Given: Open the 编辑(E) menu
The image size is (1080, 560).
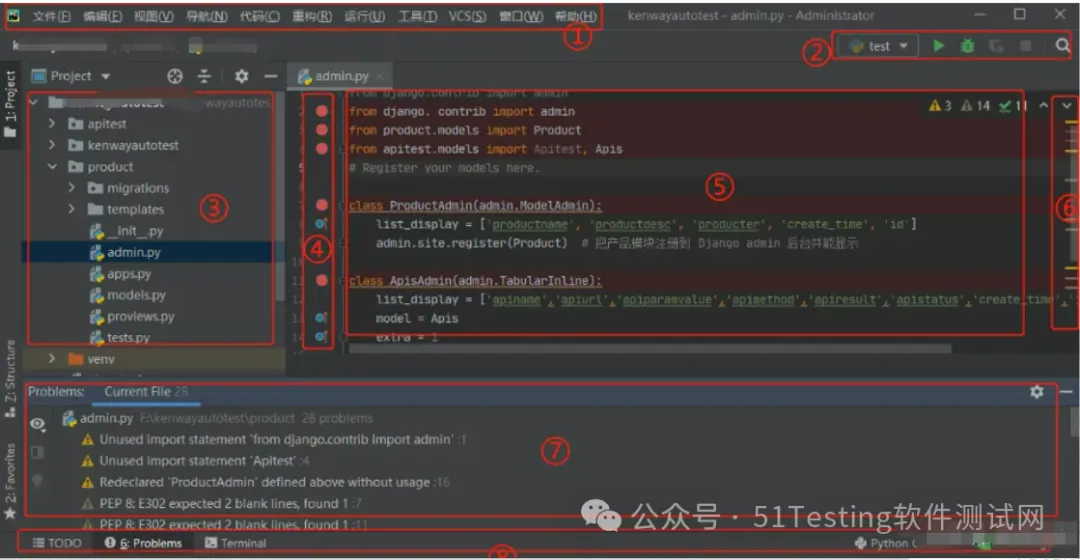Looking at the screenshot, I should [x=103, y=16].
